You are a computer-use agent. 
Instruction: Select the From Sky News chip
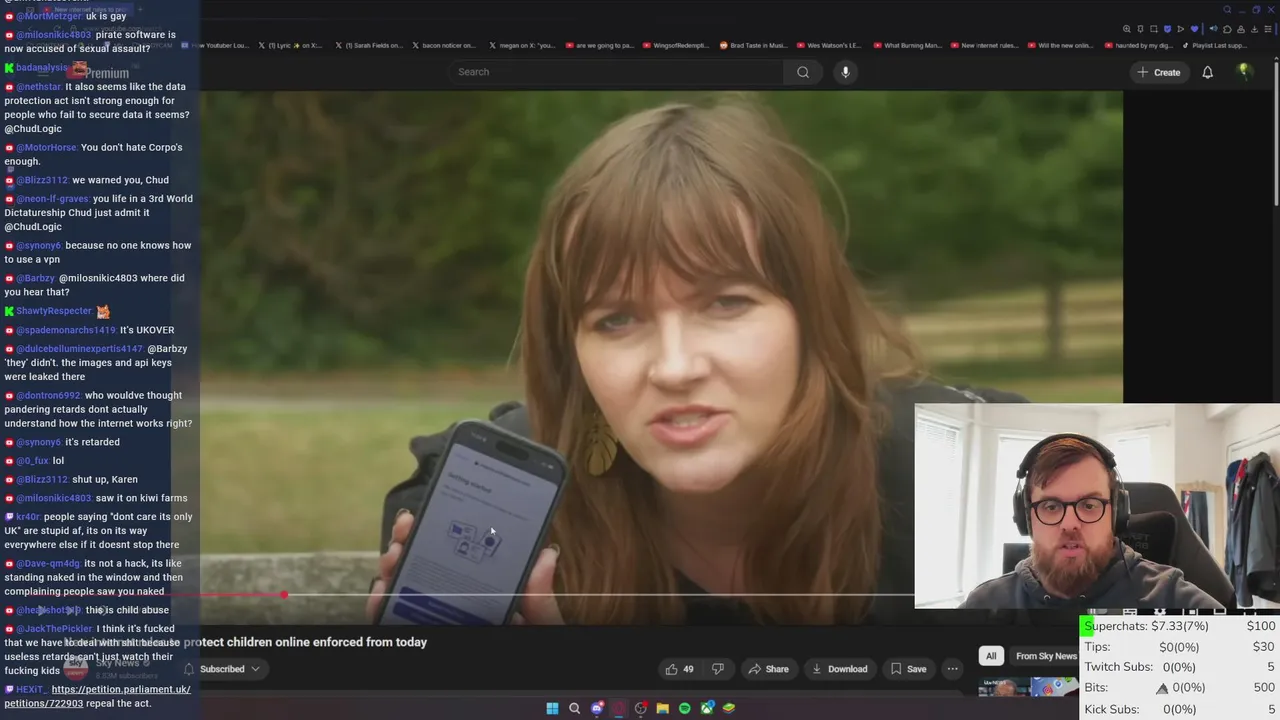1045,656
